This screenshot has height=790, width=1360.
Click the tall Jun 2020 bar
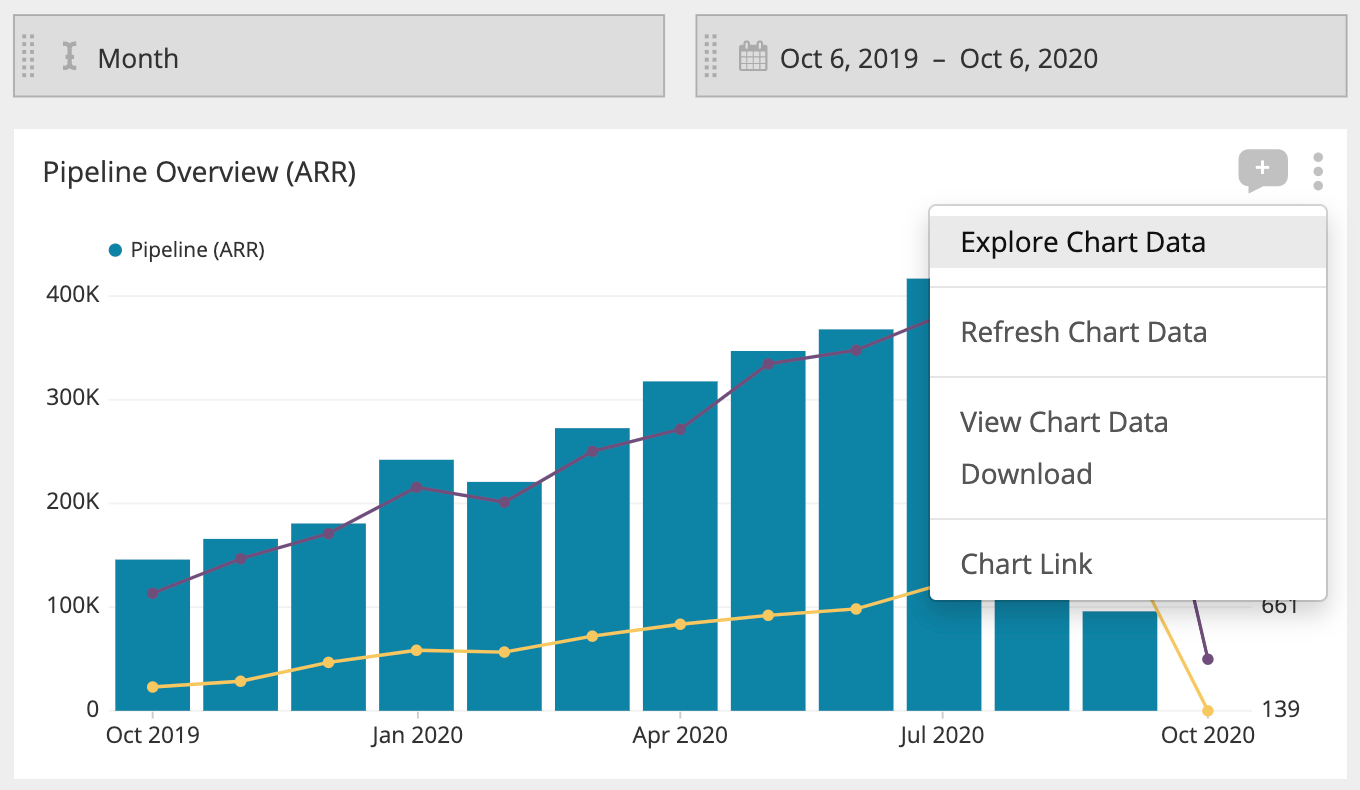[856, 520]
